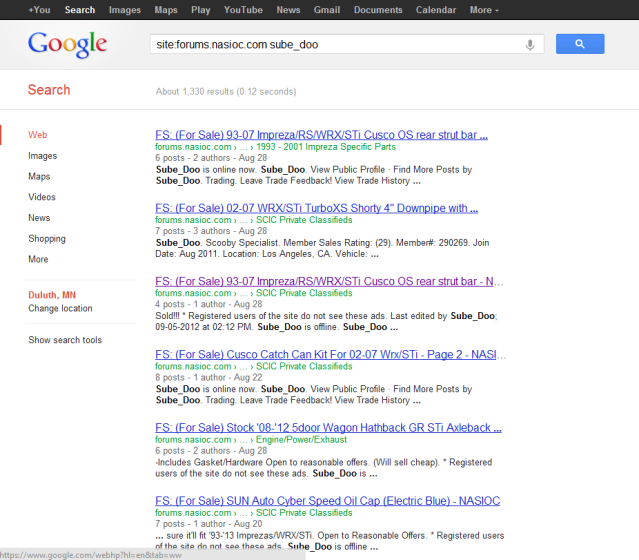Screen dimensions: 639x560
Task: Open first result Cusco OS rear strut bar
Action: [321, 135]
